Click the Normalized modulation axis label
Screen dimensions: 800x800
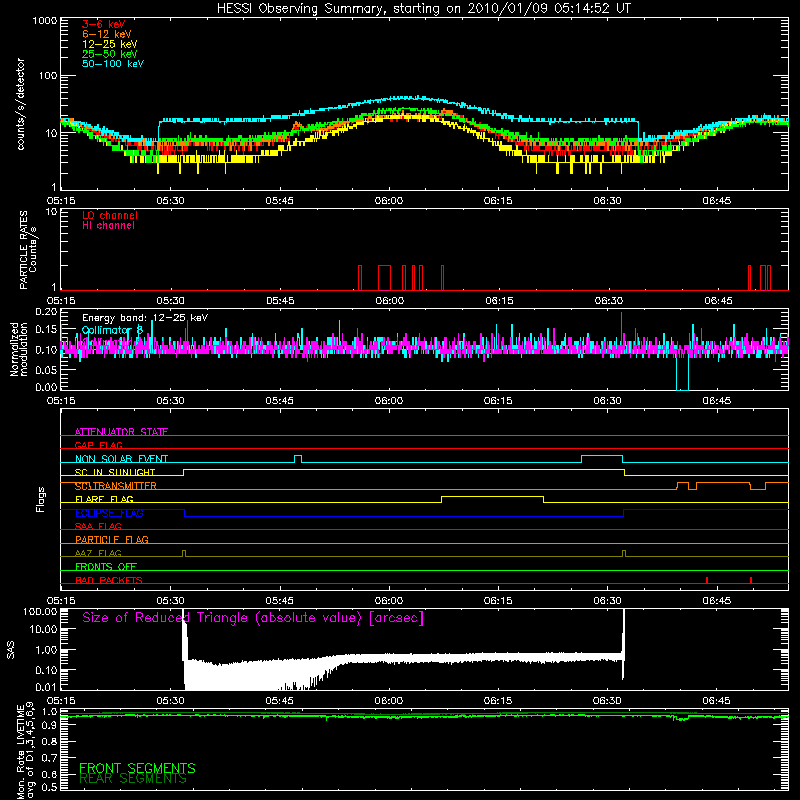click(x=19, y=349)
